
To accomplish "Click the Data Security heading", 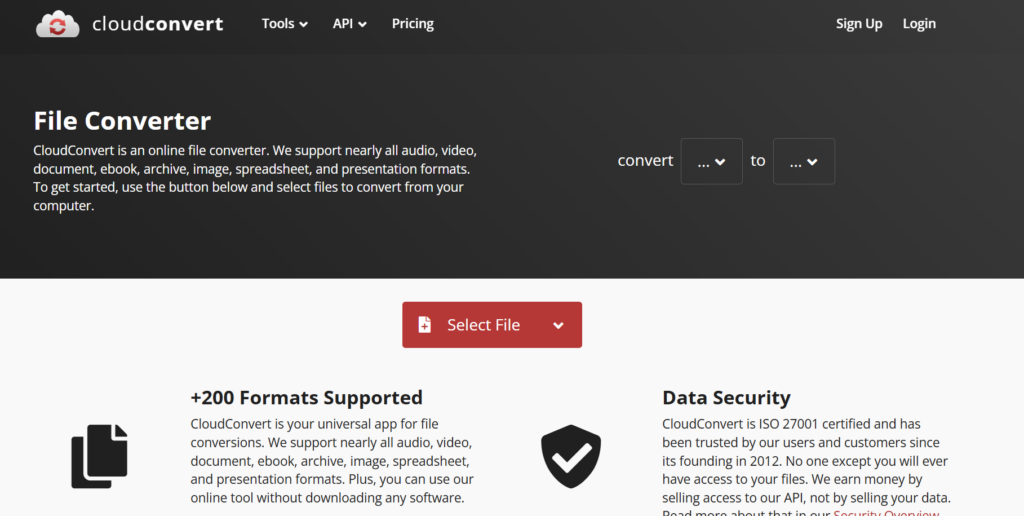I will point(726,397).
